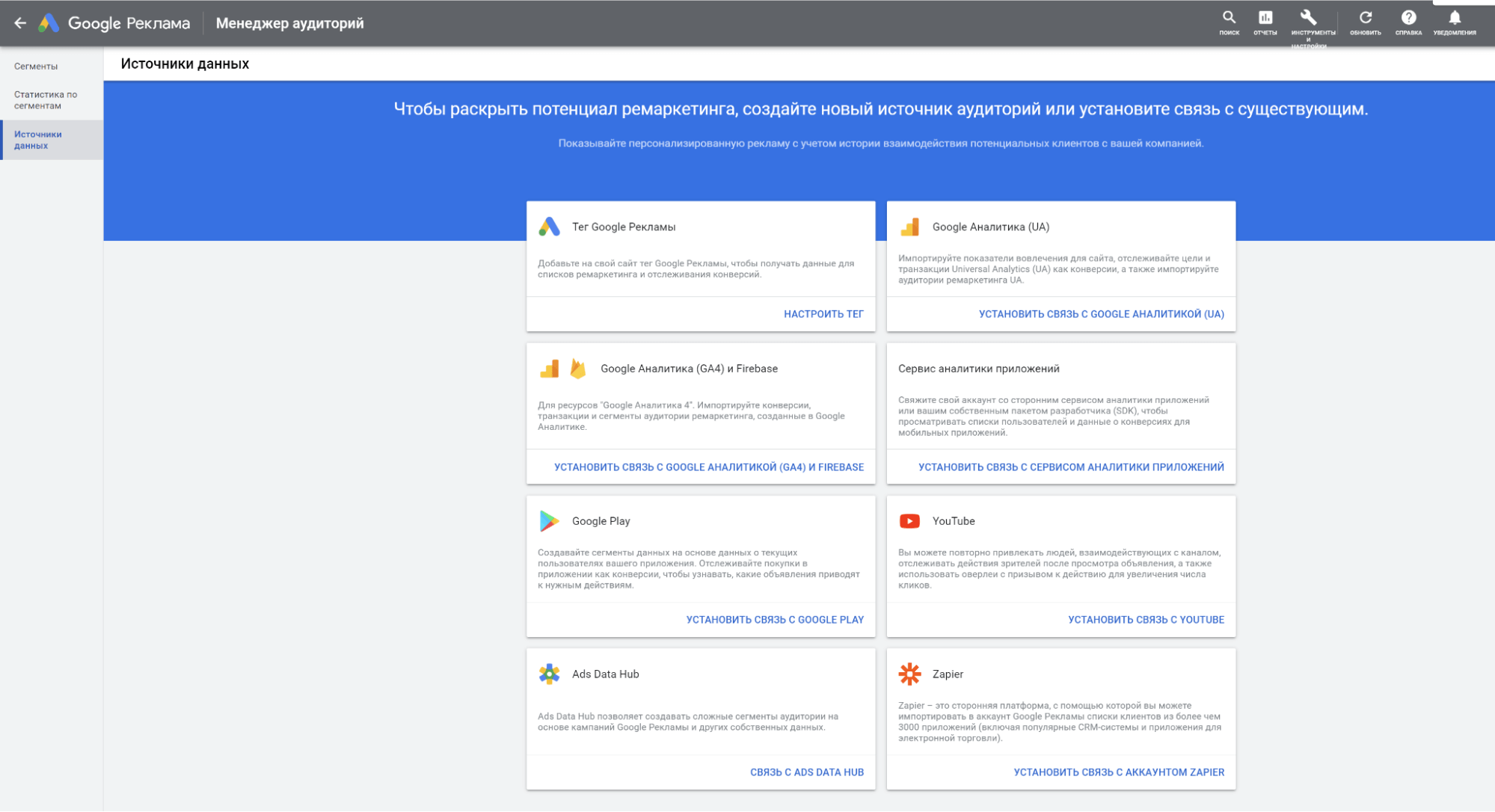Click the Zapier orange asterisk icon
The image size is (1495, 812).
tap(909, 674)
